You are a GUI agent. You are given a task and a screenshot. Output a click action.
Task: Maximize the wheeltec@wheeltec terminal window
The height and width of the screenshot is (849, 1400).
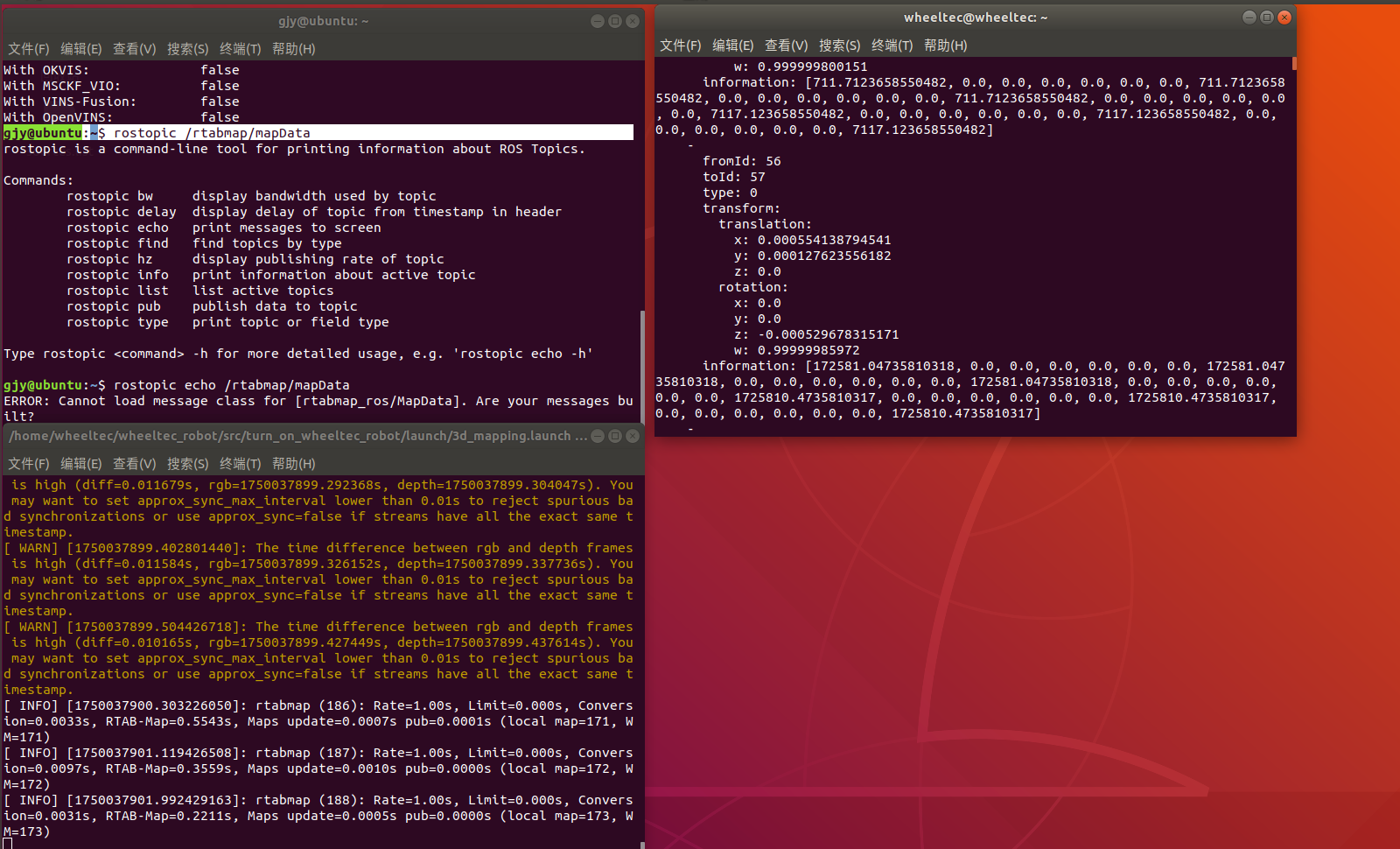tap(1266, 18)
